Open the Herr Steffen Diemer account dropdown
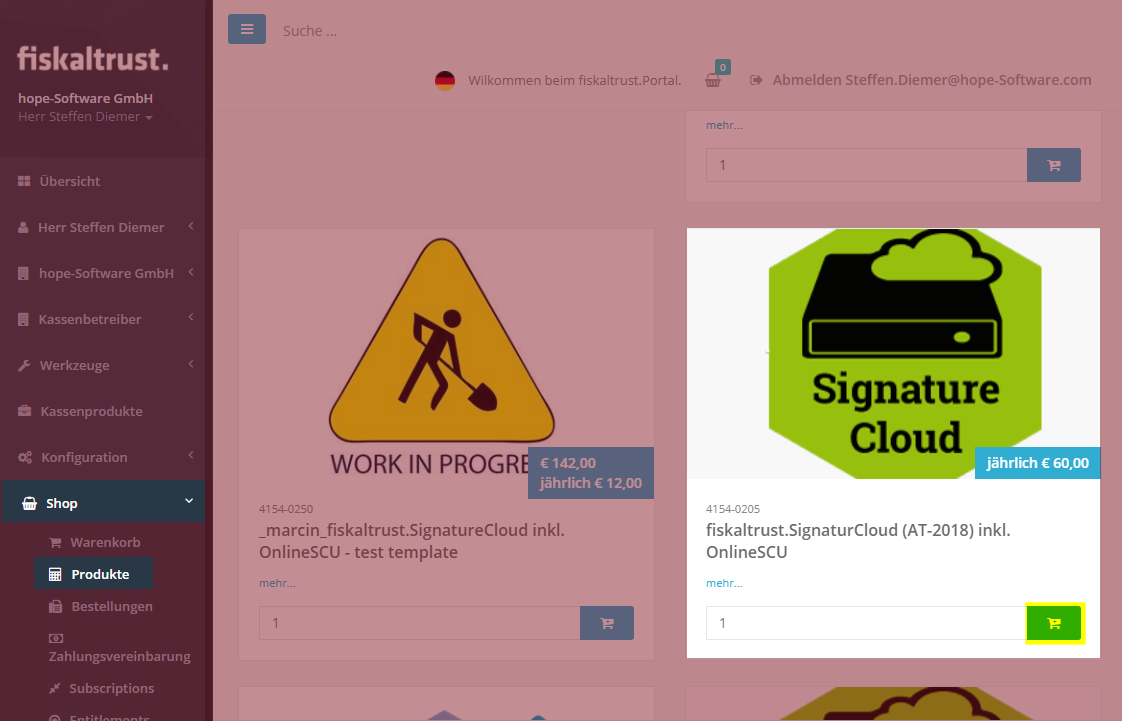Image resolution: width=1122 pixels, height=721 pixels. [85, 117]
